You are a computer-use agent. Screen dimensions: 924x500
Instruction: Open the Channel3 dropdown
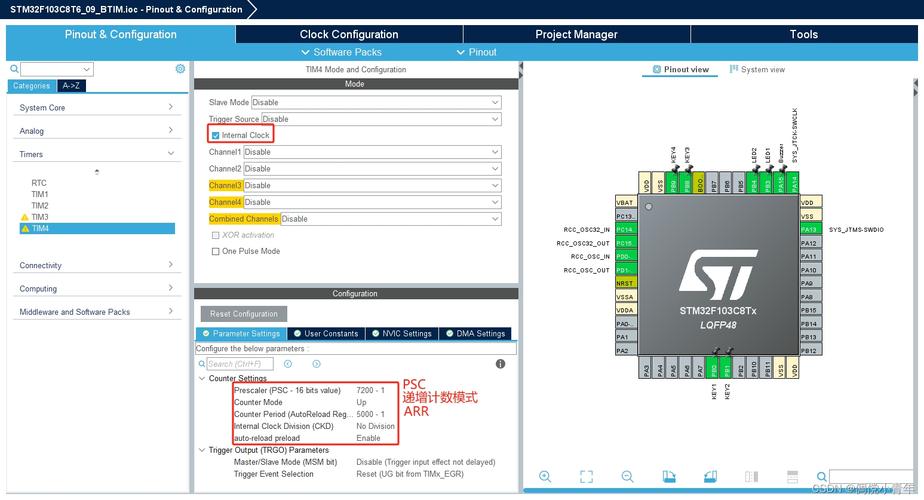tap(372, 185)
